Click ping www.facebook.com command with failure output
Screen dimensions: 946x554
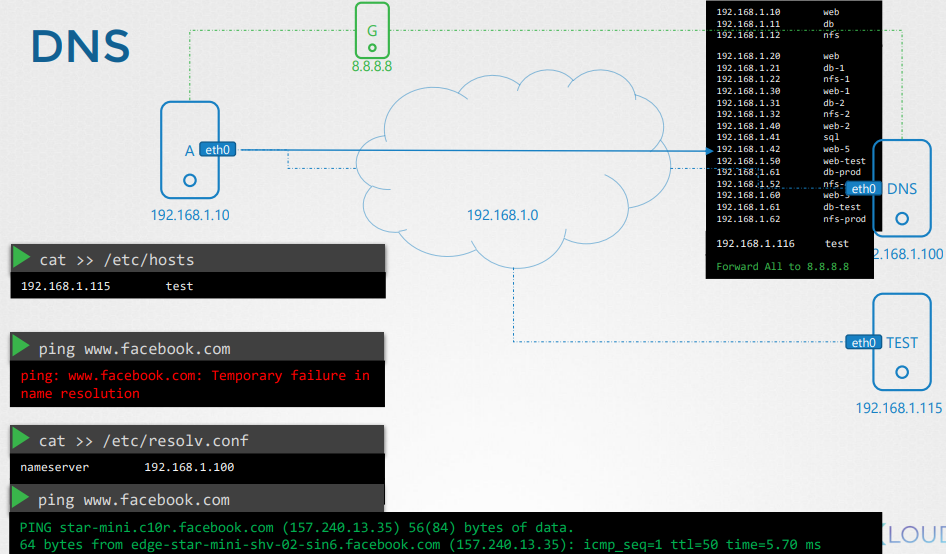[135, 349]
